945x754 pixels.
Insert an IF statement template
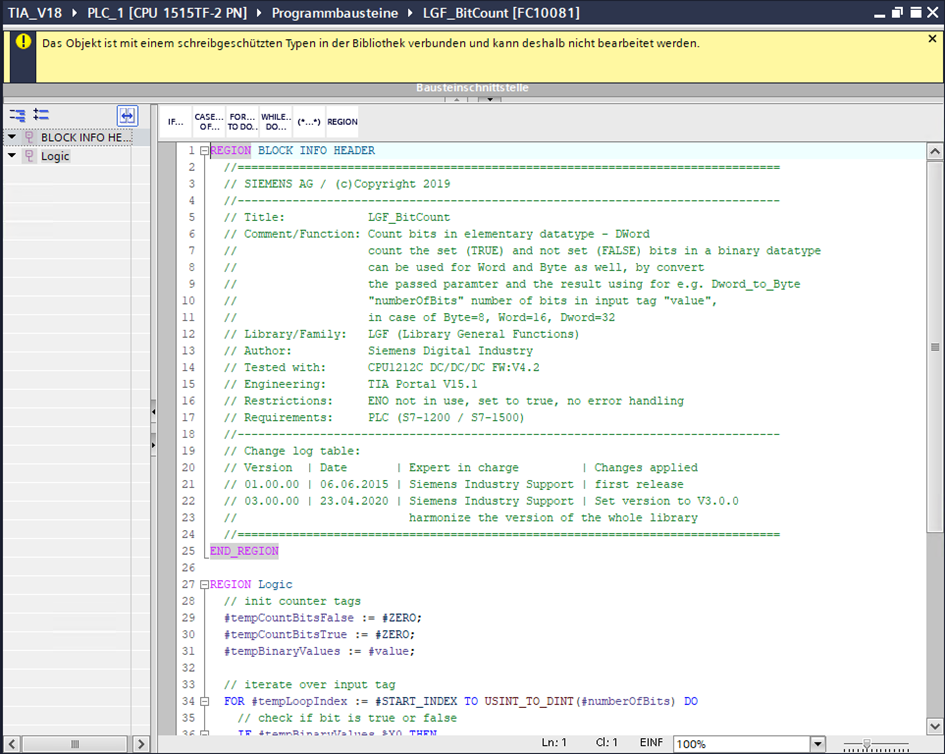pyautogui.click(x=176, y=122)
